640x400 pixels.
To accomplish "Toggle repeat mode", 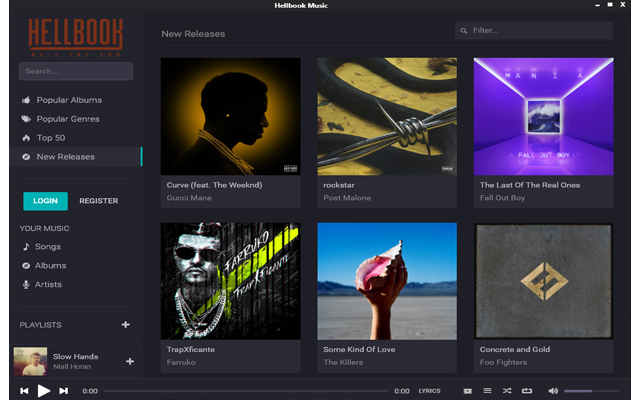I will [x=527, y=390].
